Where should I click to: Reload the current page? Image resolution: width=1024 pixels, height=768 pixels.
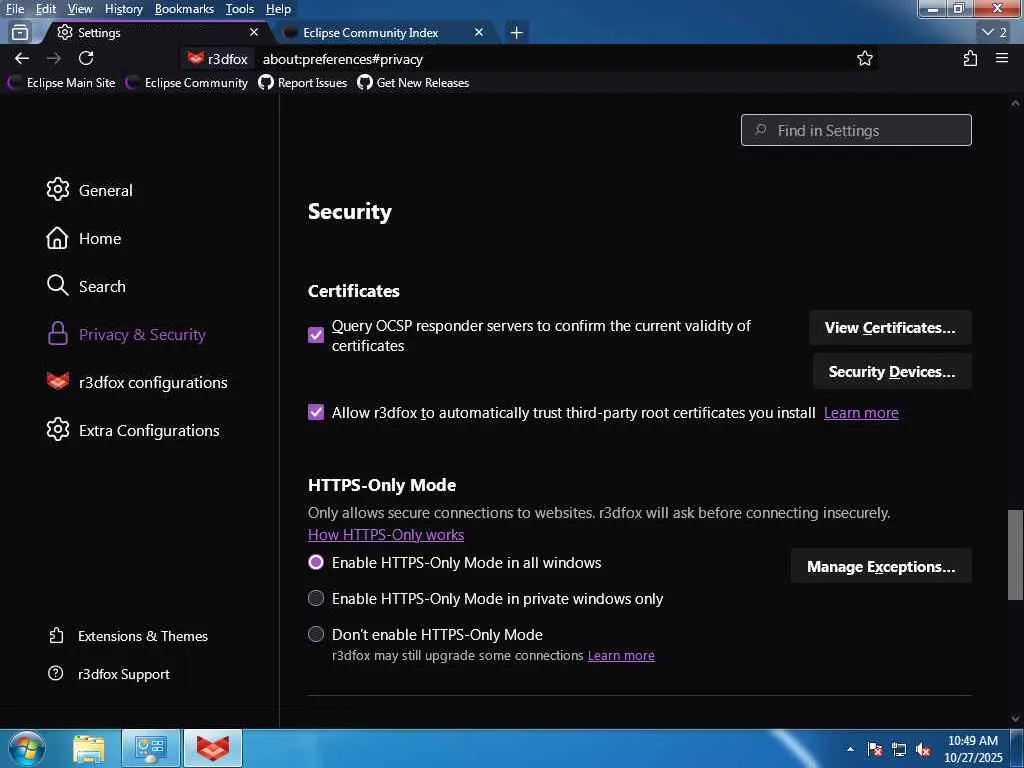86,59
